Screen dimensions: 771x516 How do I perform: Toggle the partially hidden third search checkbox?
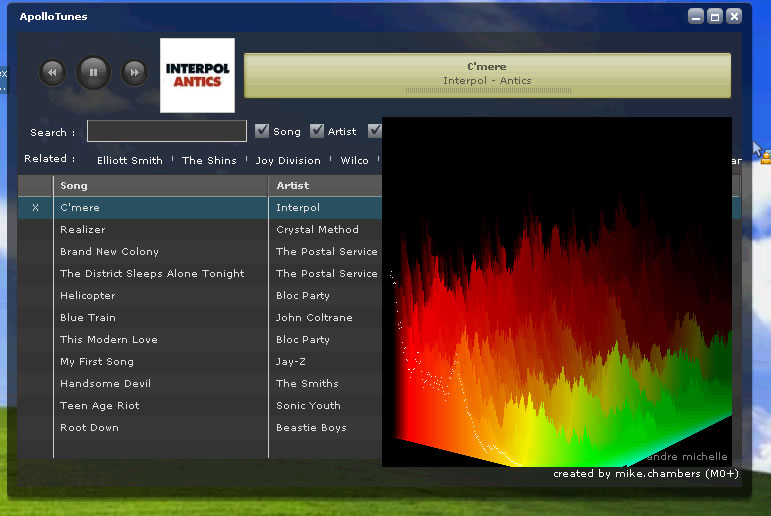click(375, 131)
